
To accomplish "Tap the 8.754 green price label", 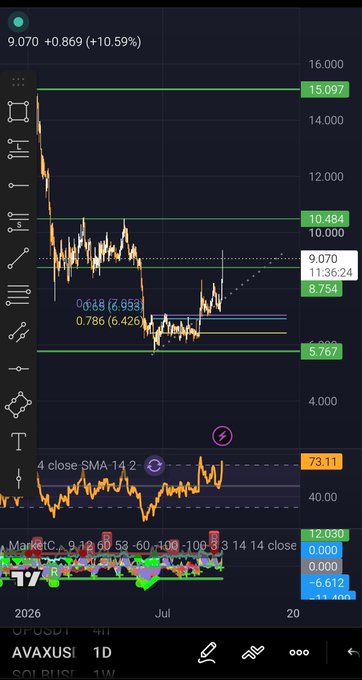I will click(x=322, y=289).
